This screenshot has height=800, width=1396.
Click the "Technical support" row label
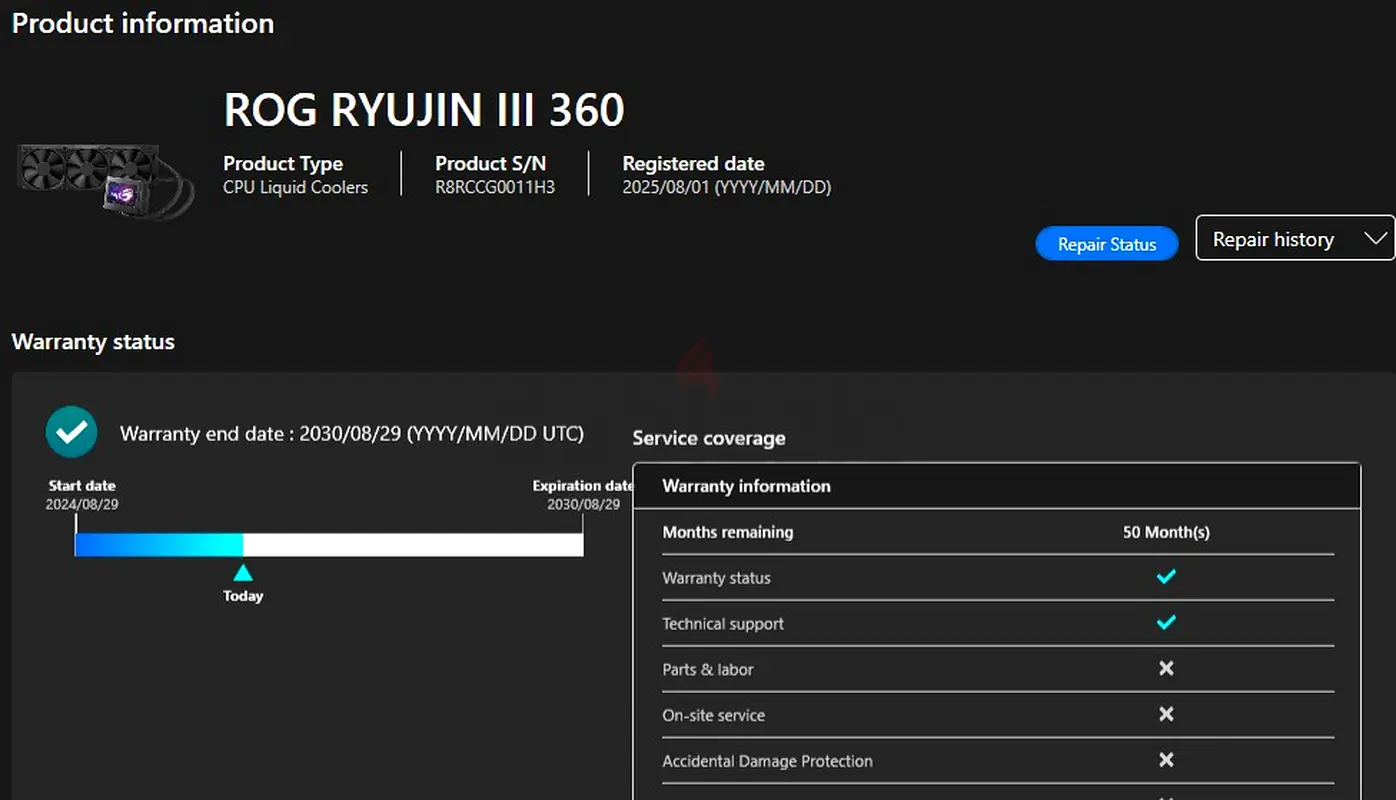[723, 624]
